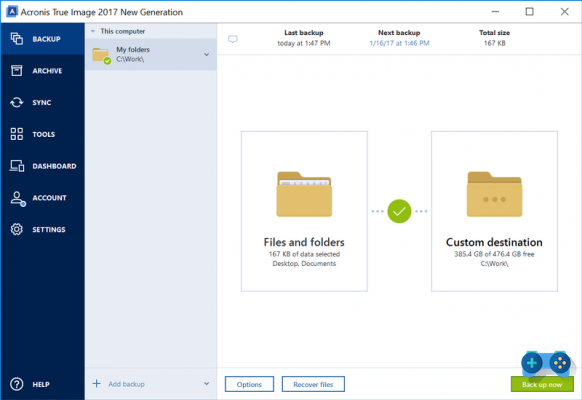Image resolution: width=582 pixels, height=400 pixels.
Task: Click the 'today at 1:47 PM' text
Action: (304, 43)
